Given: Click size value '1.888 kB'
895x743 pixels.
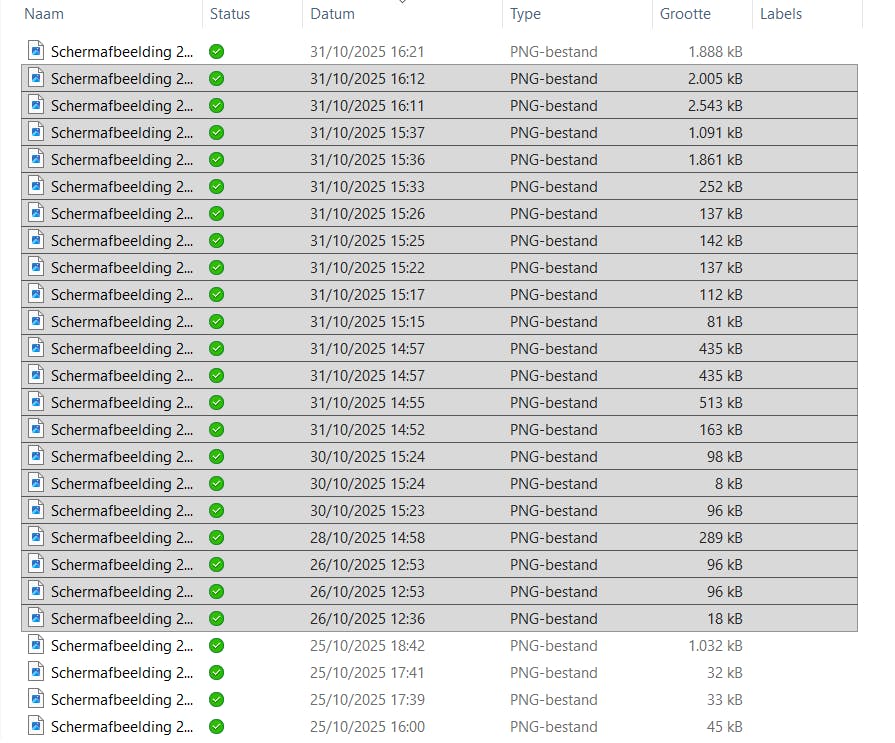Looking at the screenshot, I should pyautogui.click(x=715, y=52).
